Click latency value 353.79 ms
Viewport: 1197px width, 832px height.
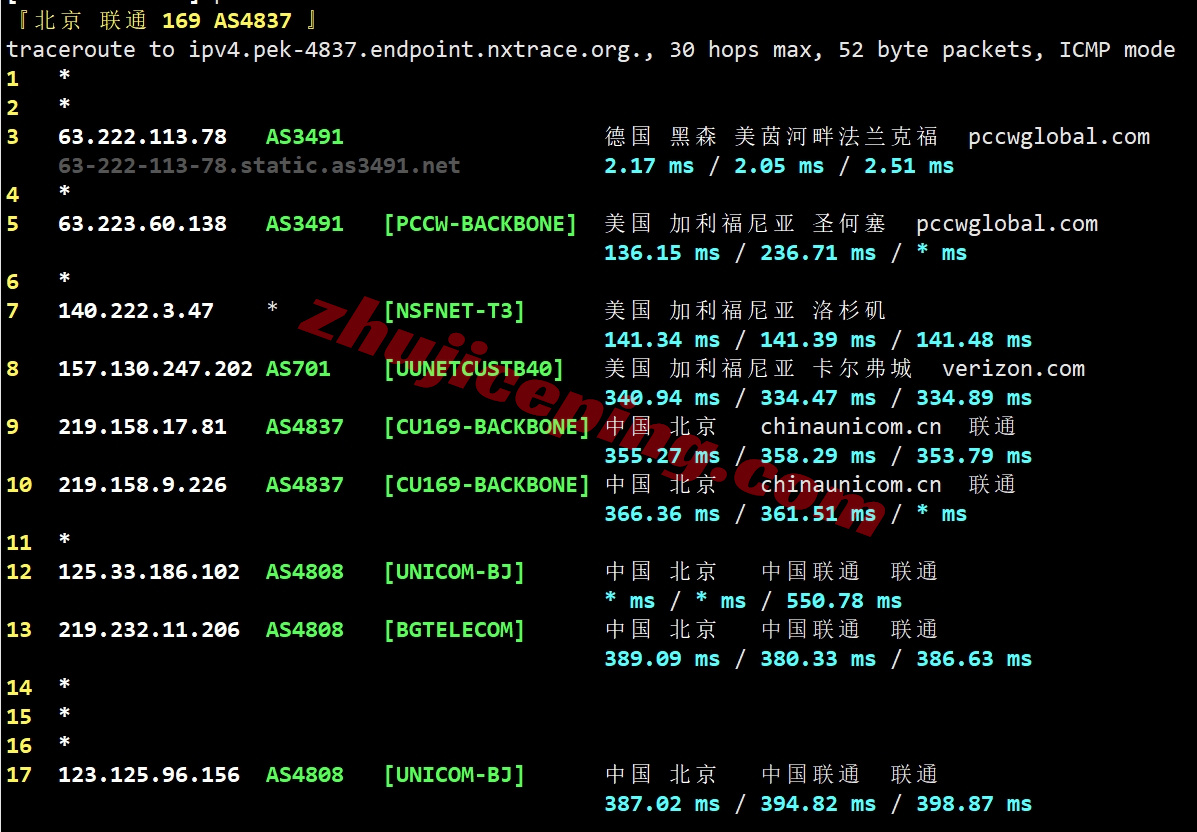[974, 456]
